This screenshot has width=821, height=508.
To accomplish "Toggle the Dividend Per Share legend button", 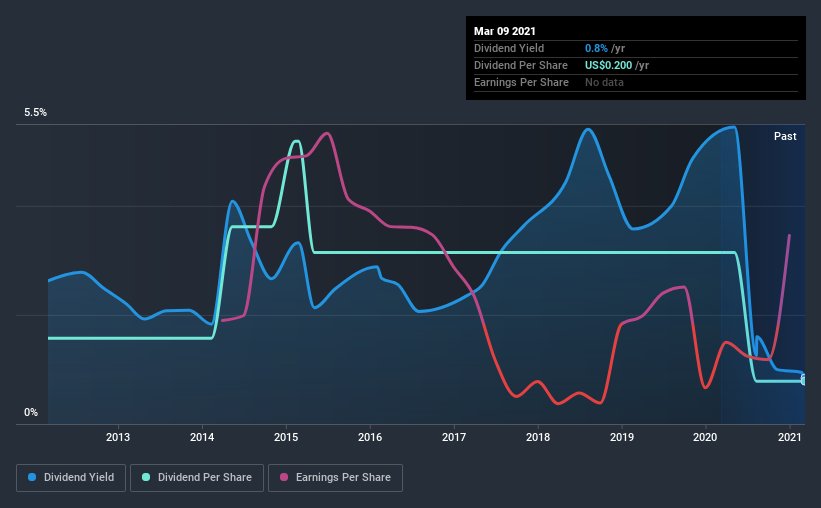I will tap(197, 478).
